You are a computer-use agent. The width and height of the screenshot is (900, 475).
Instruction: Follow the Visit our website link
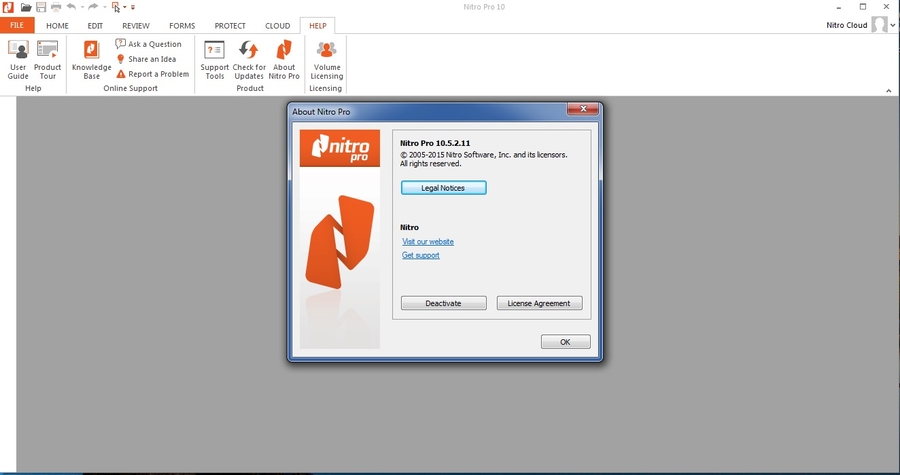(x=428, y=242)
